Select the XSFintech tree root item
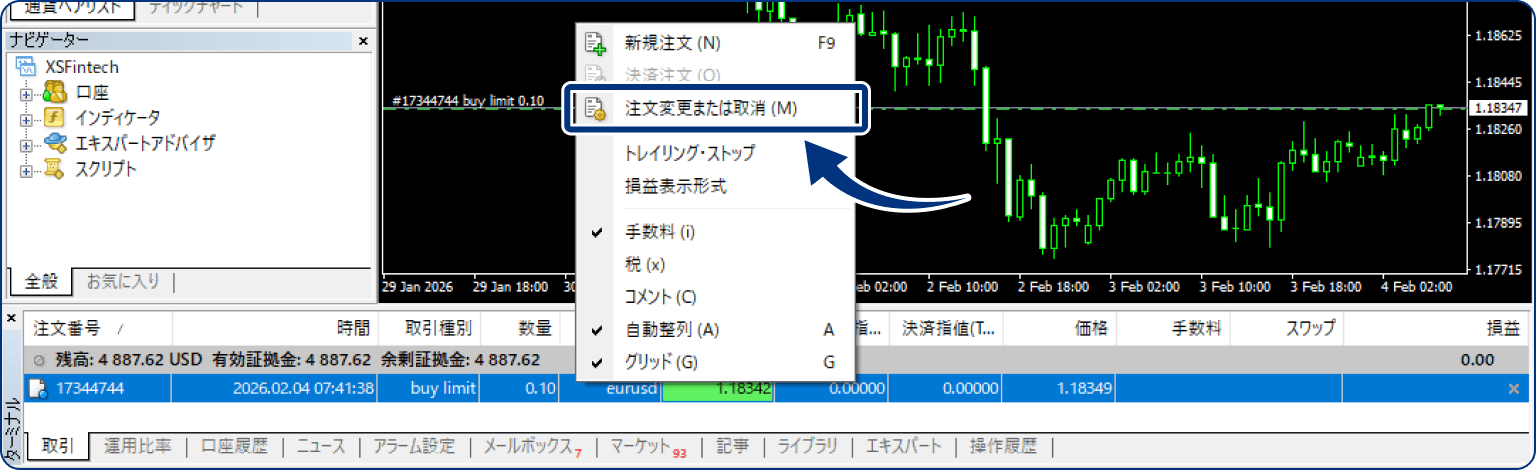Image resolution: width=1536 pixels, height=470 pixels. tap(82, 67)
